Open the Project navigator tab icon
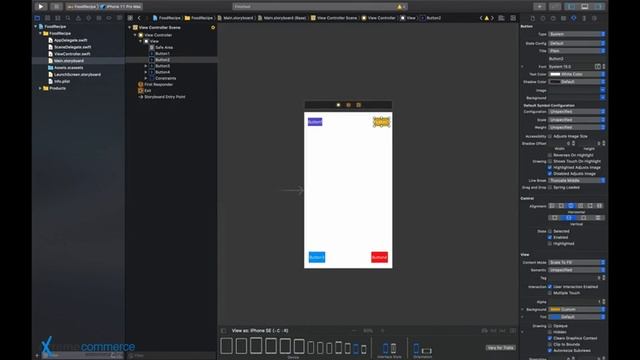Image resolution: width=640 pixels, height=360 pixels. [x=38, y=18]
